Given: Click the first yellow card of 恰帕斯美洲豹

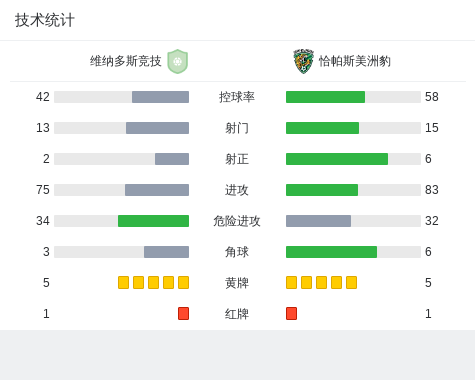Looking at the screenshot, I should [x=291, y=283].
